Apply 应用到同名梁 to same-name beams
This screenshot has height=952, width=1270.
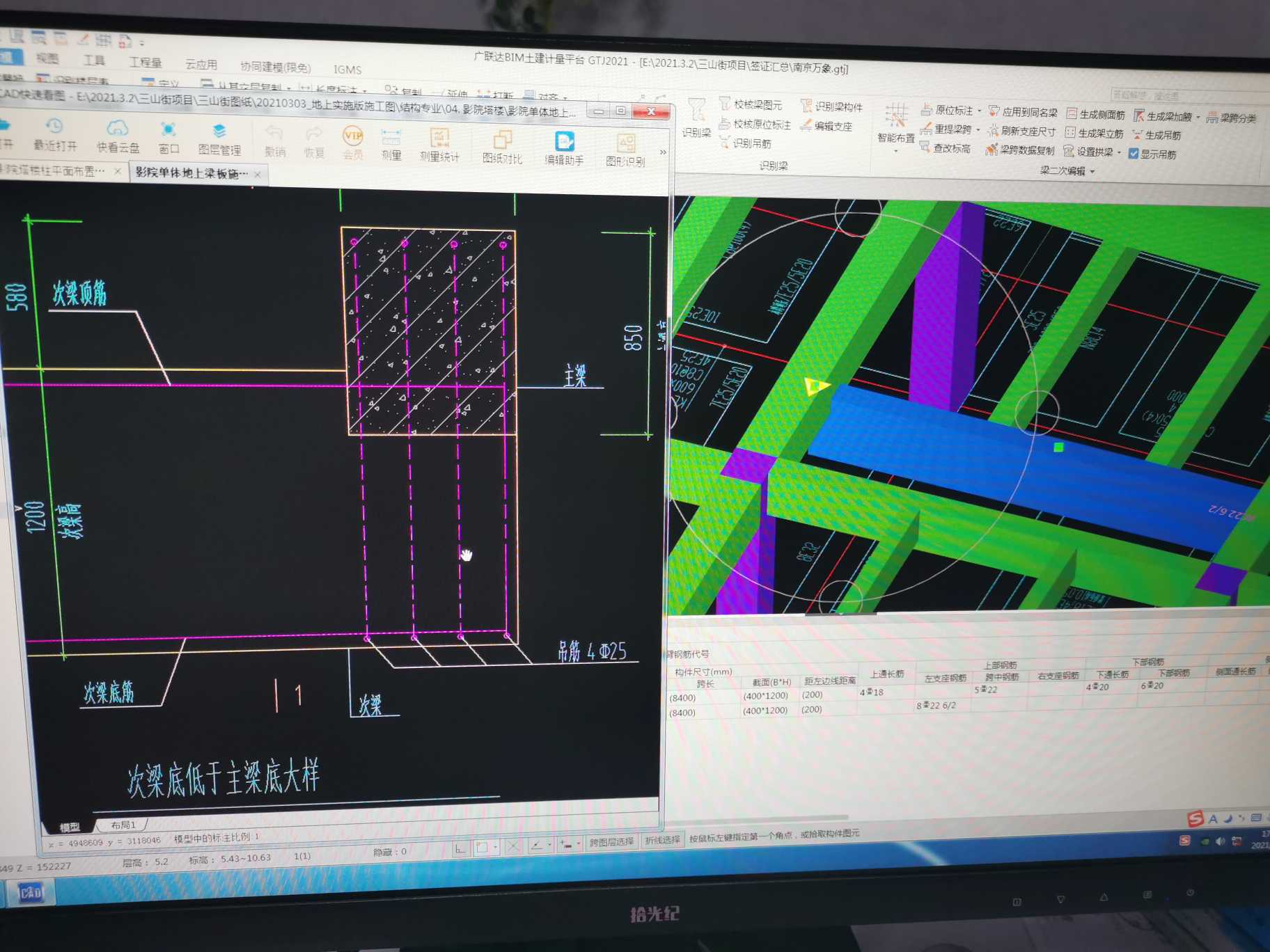coord(1023,112)
